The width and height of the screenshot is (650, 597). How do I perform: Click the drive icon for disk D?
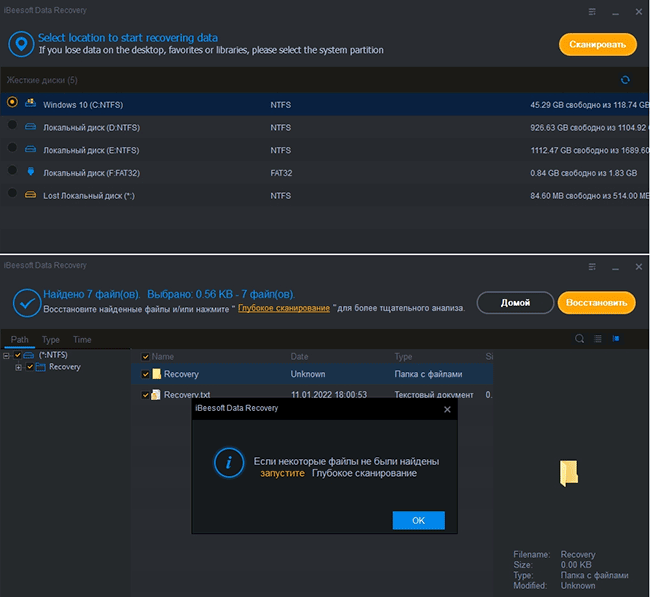(x=30, y=126)
